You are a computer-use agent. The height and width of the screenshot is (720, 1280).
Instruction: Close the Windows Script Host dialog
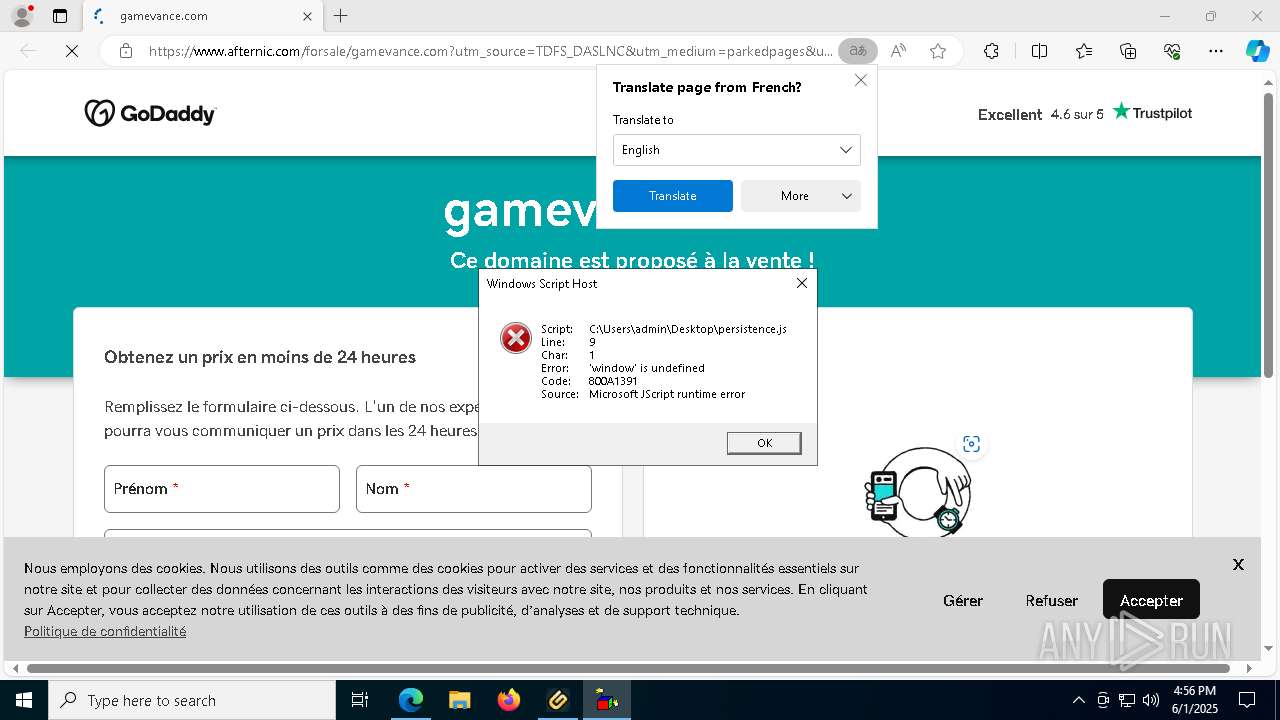pos(801,283)
